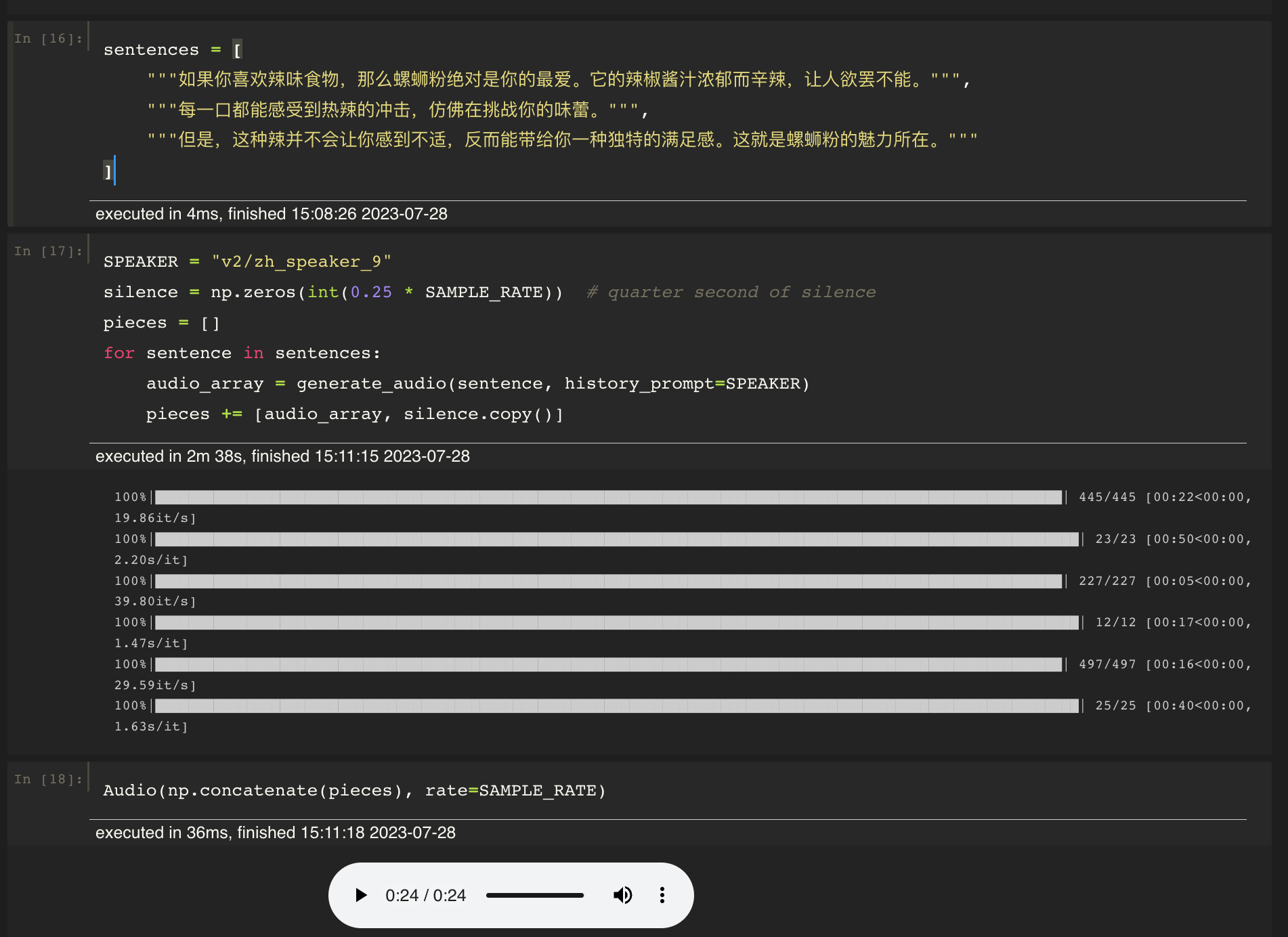Seek to the middle of the audio track

pyautogui.click(x=536, y=895)
